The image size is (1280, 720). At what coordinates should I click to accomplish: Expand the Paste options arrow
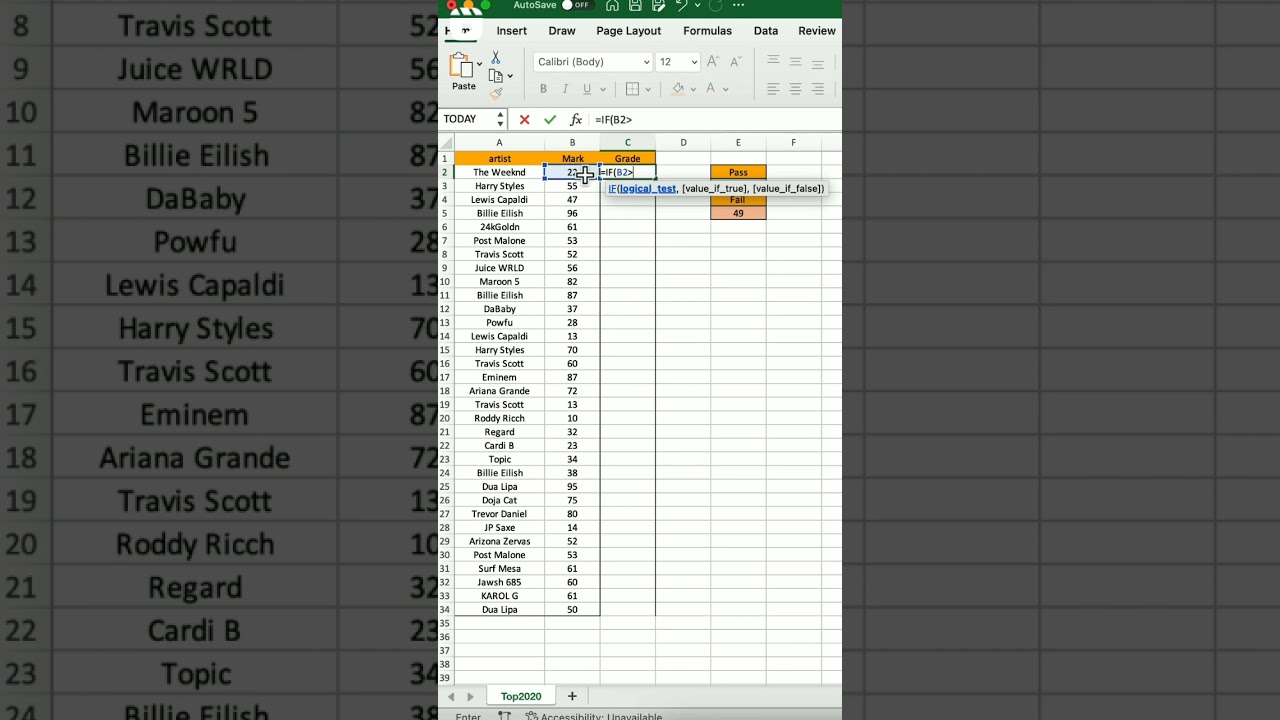pyautogui.click(x=479, y=64)
